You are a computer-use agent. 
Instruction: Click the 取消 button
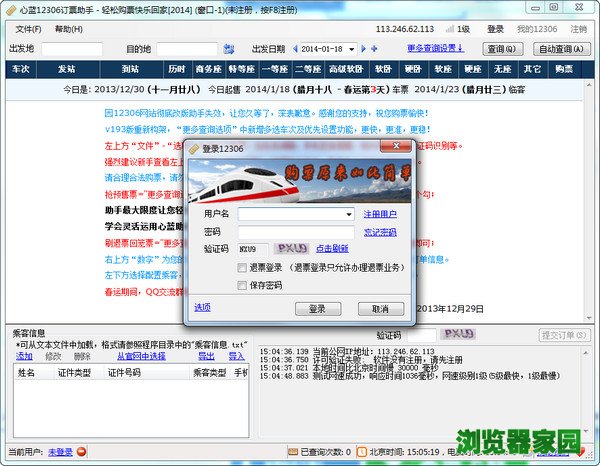(381, 309)
